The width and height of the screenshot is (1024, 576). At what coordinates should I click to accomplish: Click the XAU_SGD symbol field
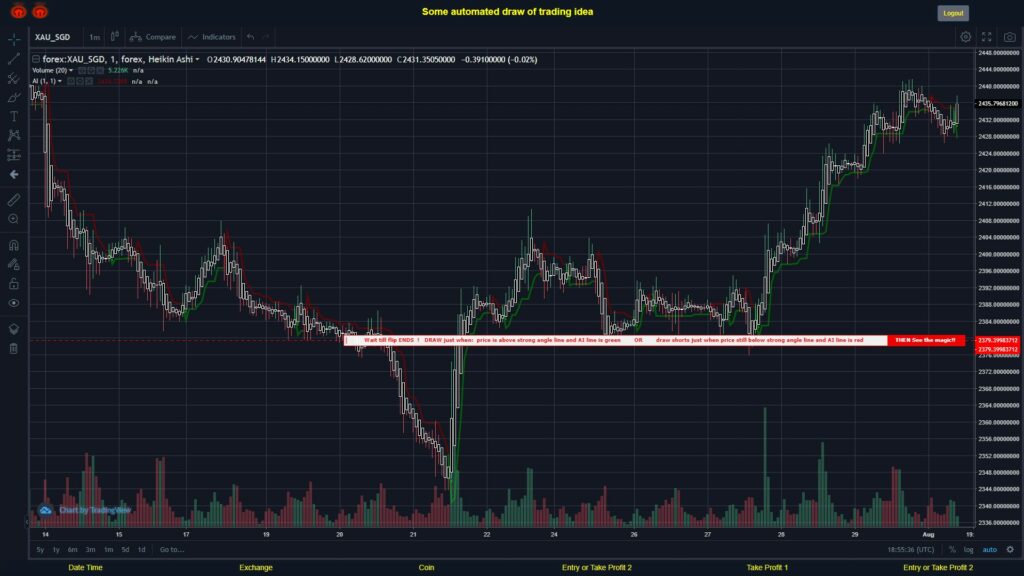tap(53, 37)
